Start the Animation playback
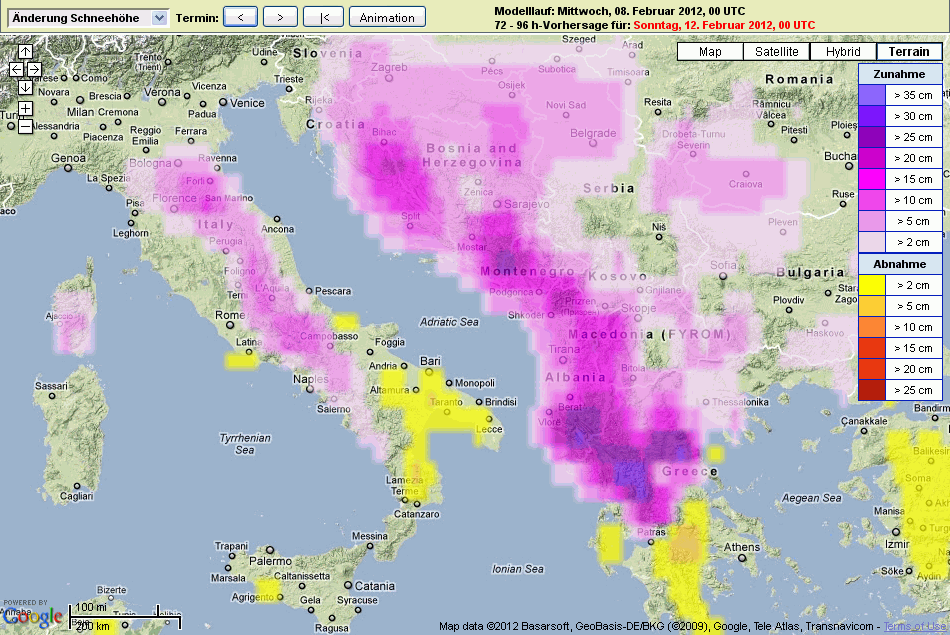Screen dimensions: 950x635 387,17
